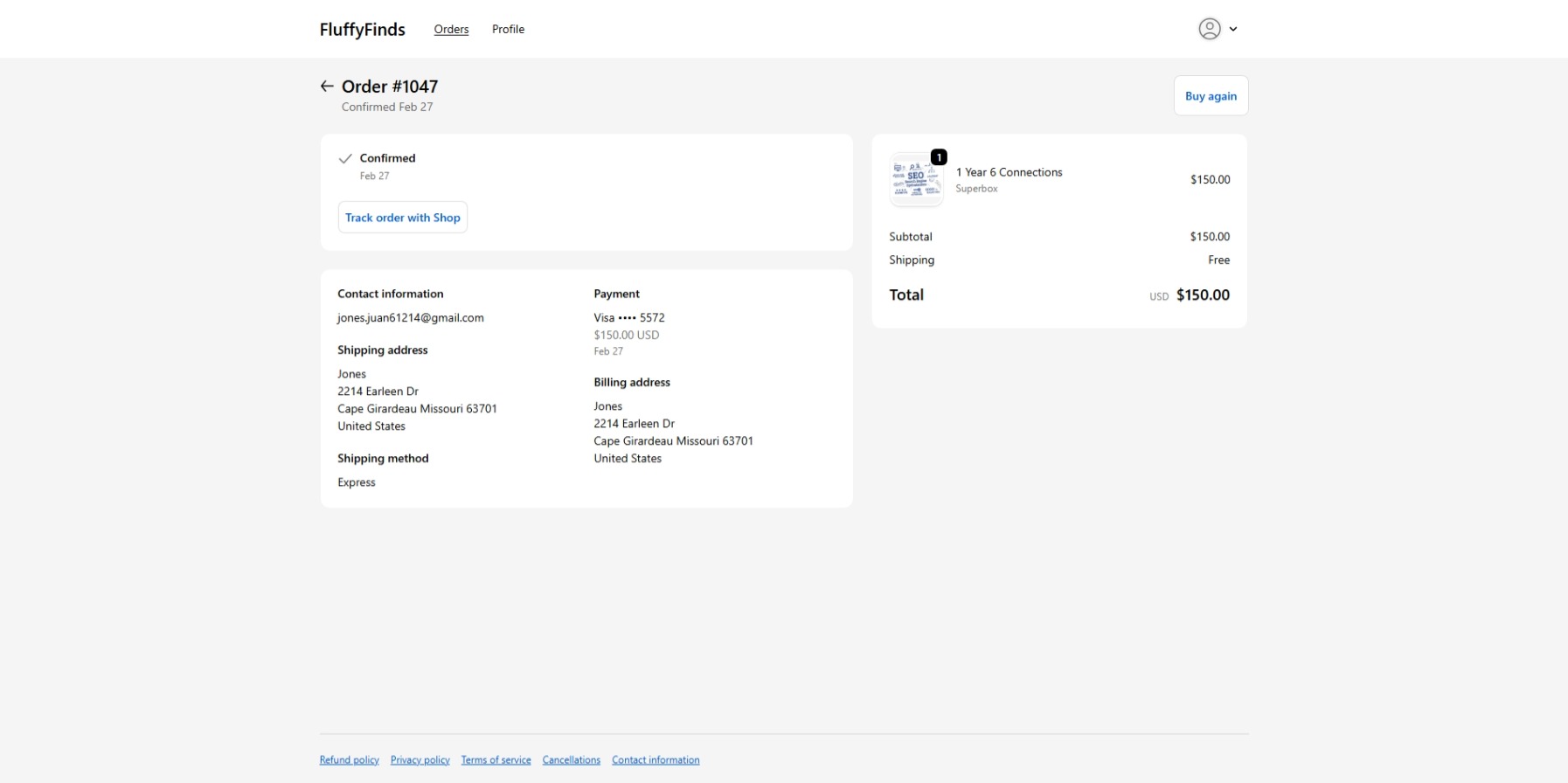This screenshot has height=783, width=1568.
Task: Switch to the Profile page
Action: click(x=508, y=30)
